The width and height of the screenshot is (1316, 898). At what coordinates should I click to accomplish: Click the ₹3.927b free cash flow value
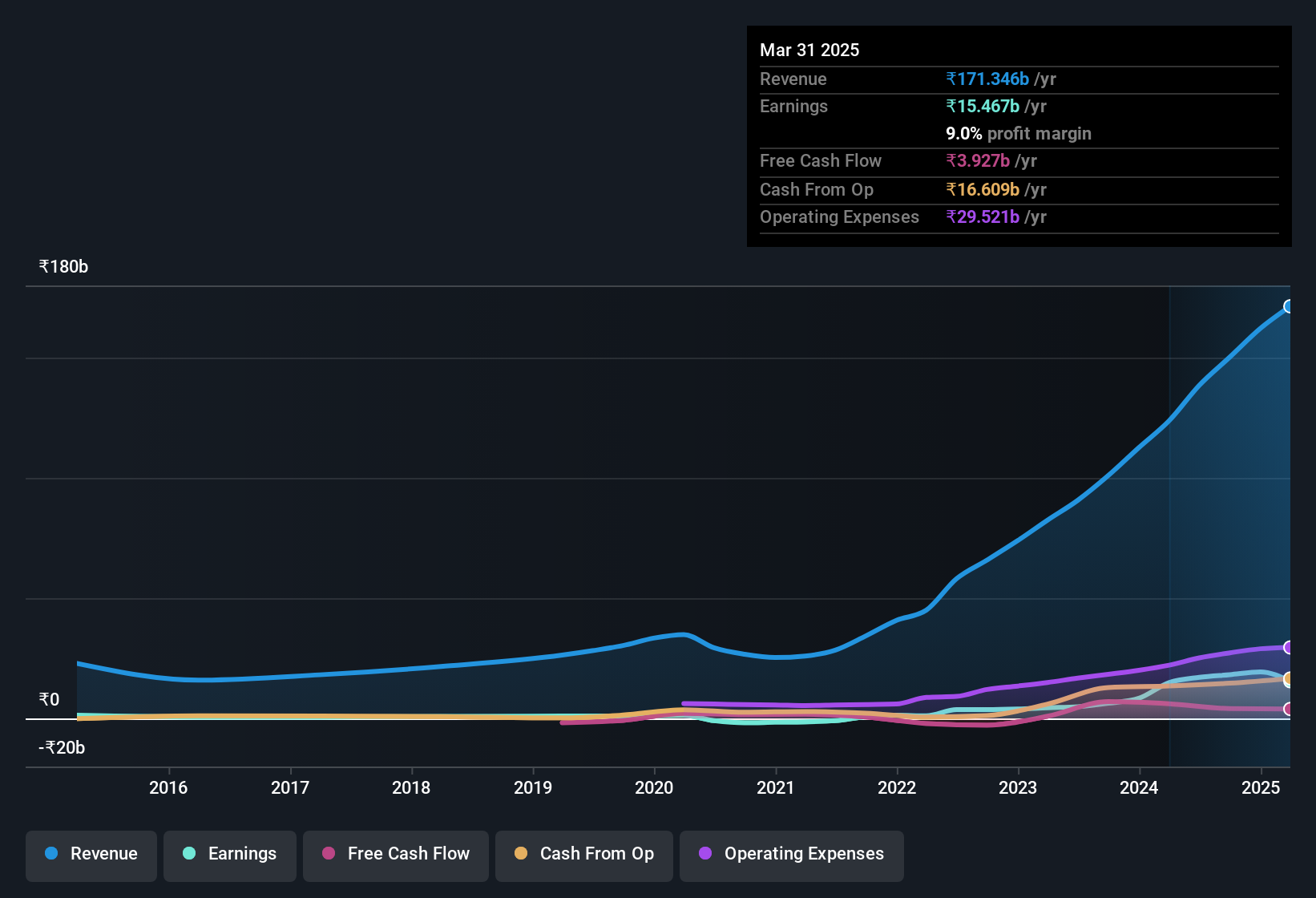coord(978,160)
